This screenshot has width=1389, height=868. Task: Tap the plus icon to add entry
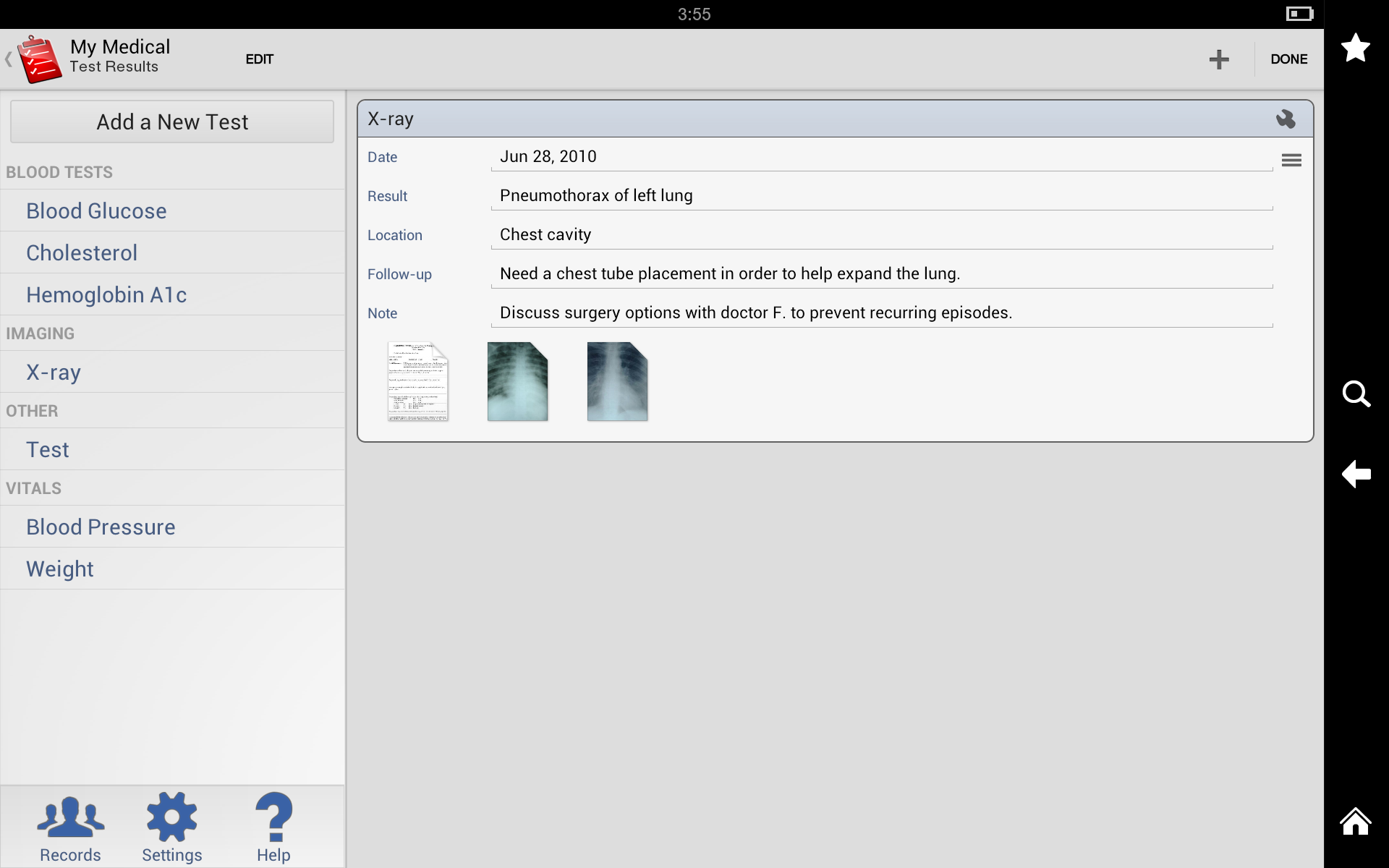tap(1219, 59)
